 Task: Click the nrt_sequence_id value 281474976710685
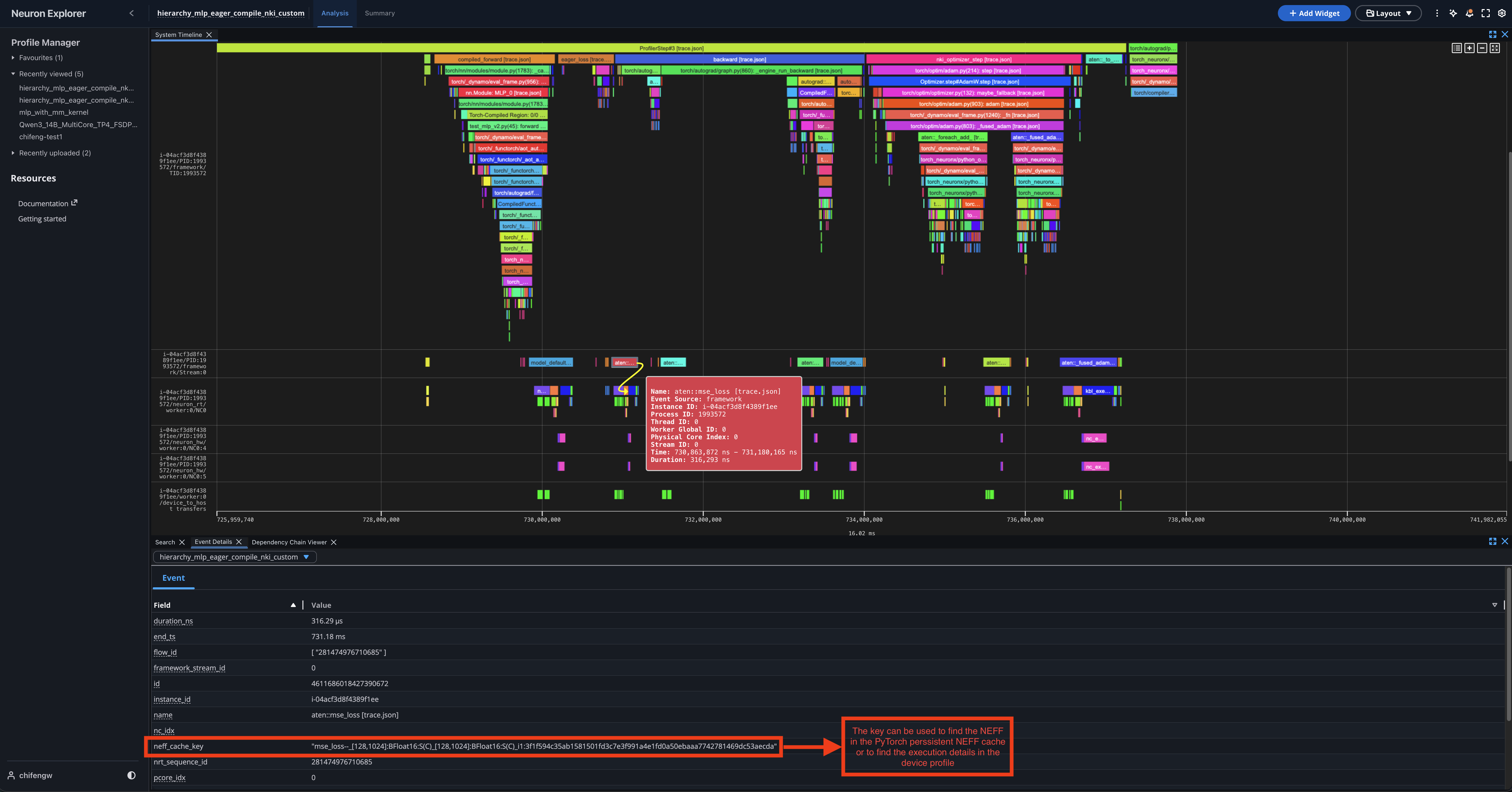(x=342, y=762)
